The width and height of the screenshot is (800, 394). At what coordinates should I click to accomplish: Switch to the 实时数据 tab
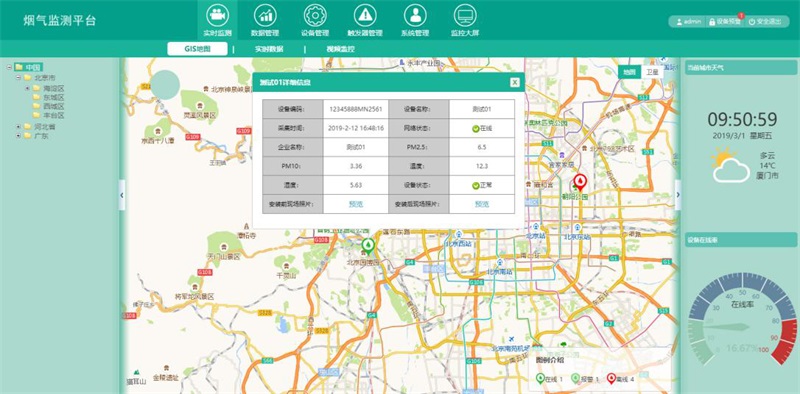(x=269, y=50)
